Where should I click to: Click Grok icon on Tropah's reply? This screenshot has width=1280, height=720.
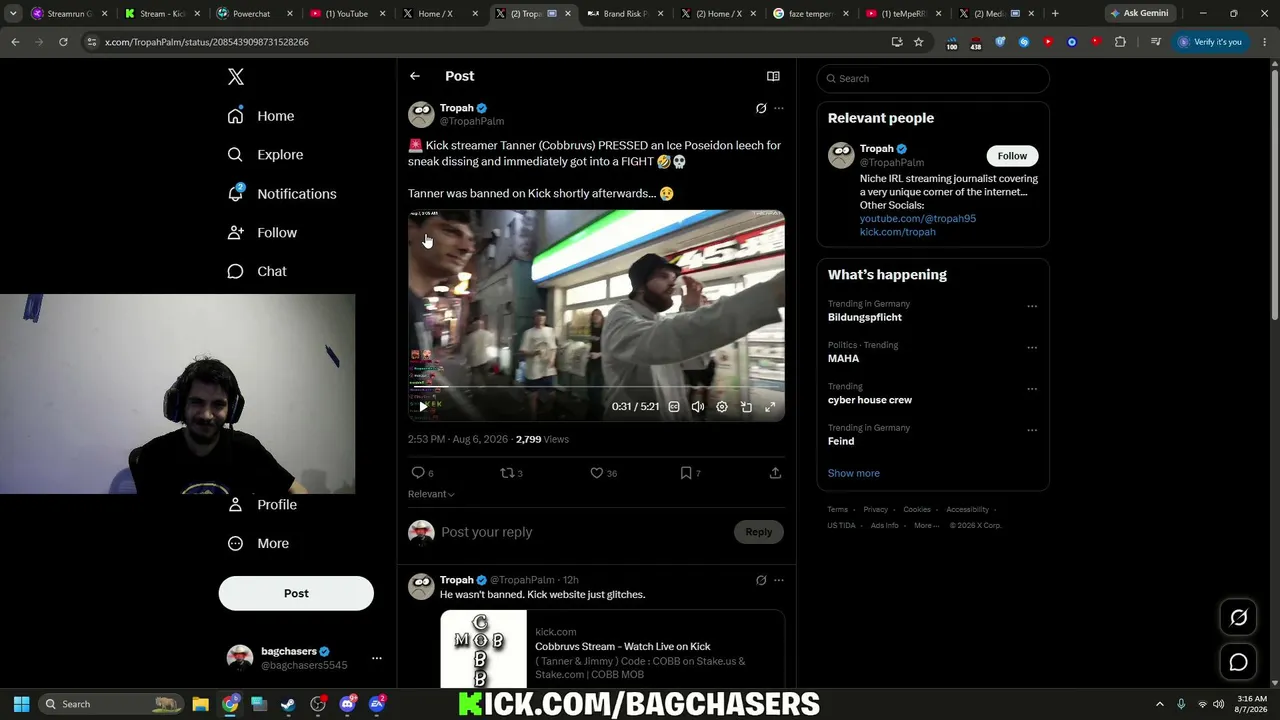point(761,580)
